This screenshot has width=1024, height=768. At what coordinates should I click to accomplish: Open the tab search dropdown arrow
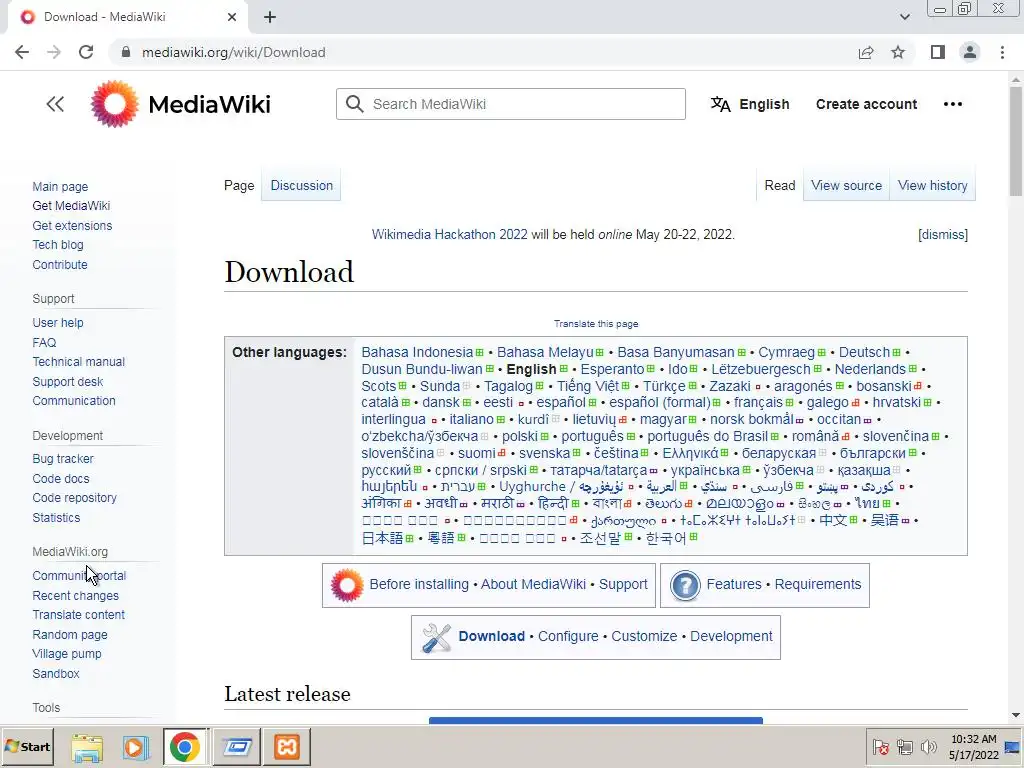(904, 17)
